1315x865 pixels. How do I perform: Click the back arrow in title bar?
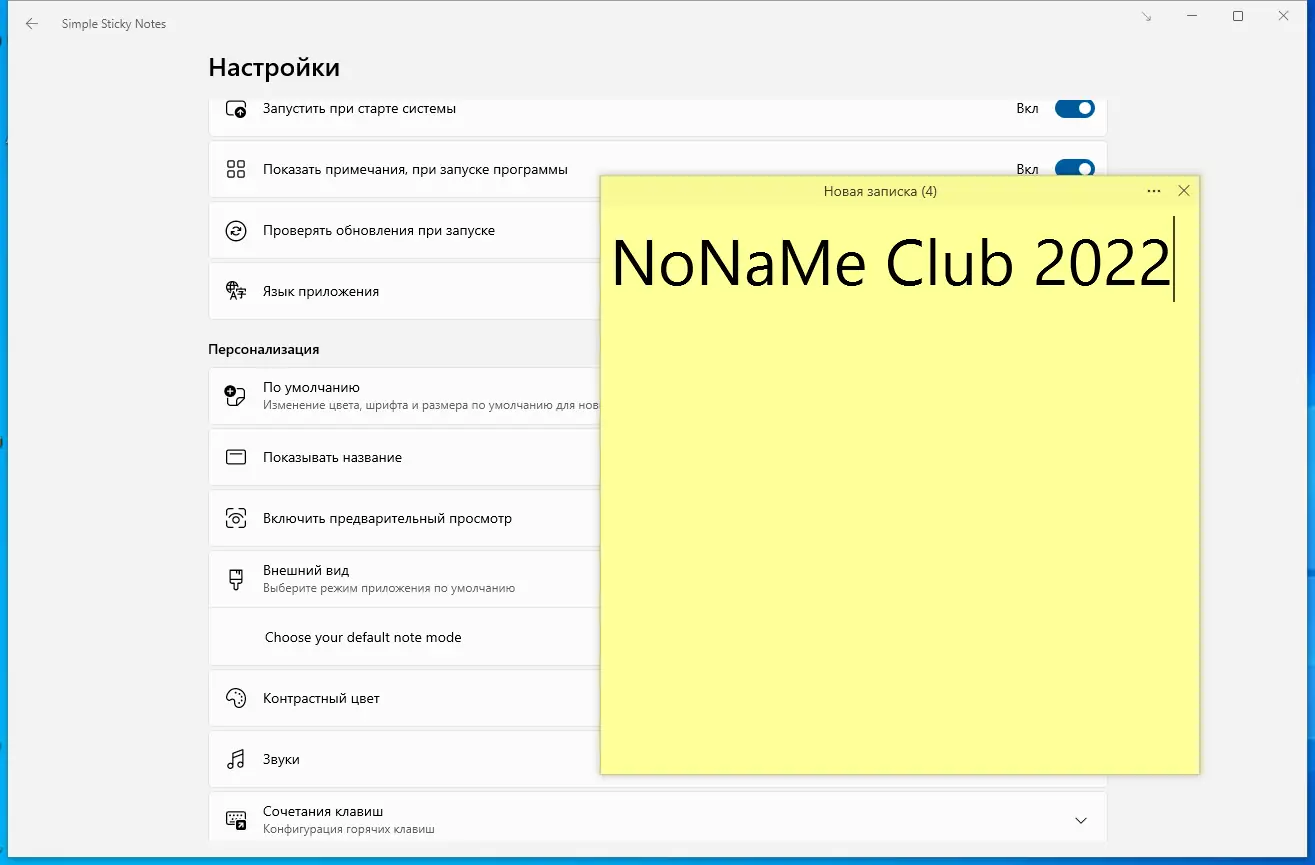click(32, 24)
